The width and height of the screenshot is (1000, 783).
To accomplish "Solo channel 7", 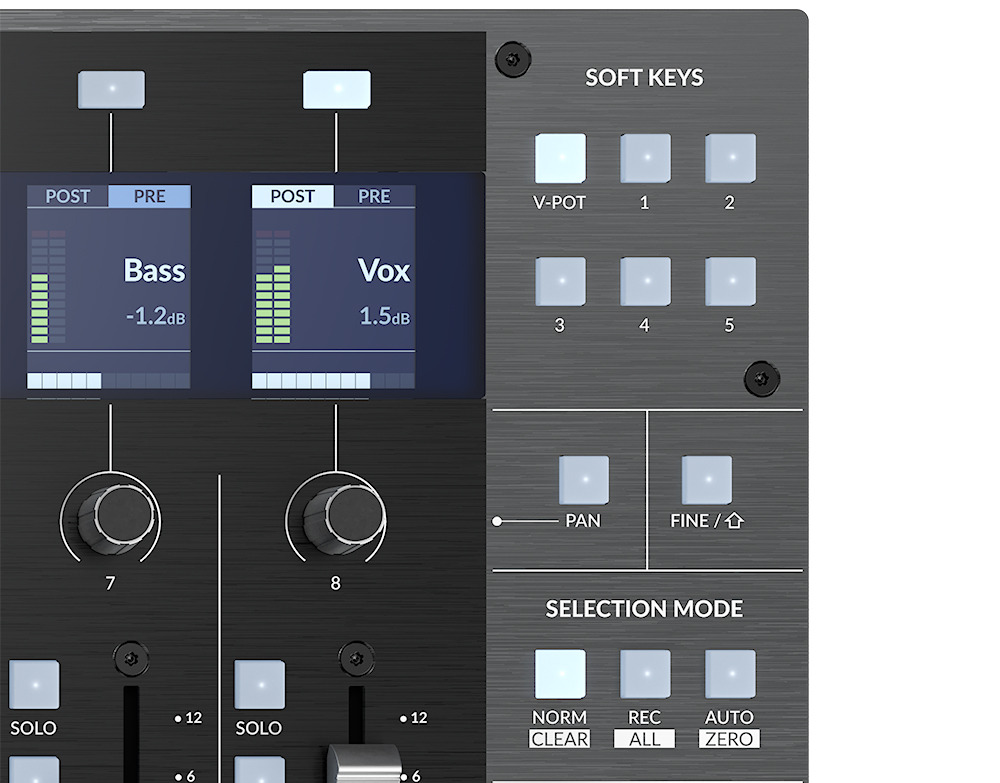I will point(34,685).
